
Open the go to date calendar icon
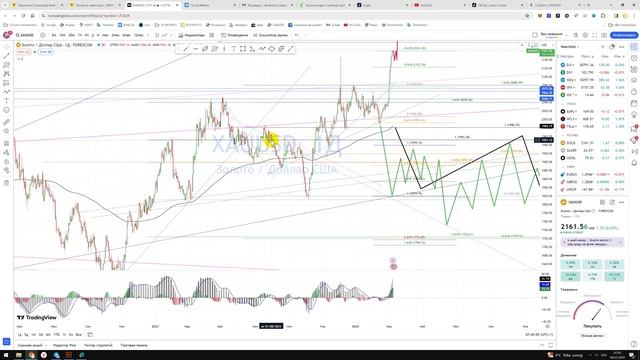click(90, 335)
